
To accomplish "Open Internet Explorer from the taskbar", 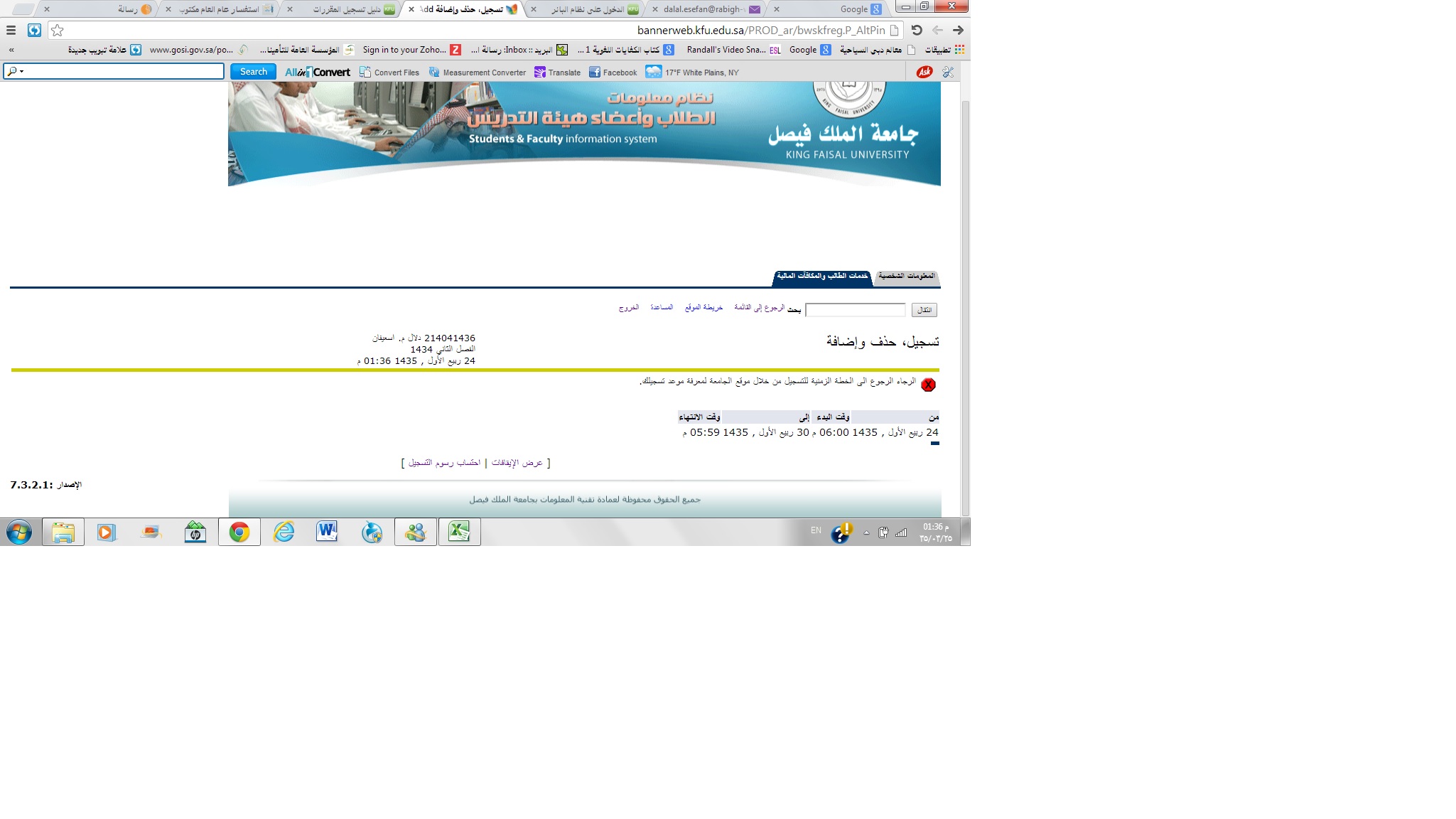I will point(284,532).
